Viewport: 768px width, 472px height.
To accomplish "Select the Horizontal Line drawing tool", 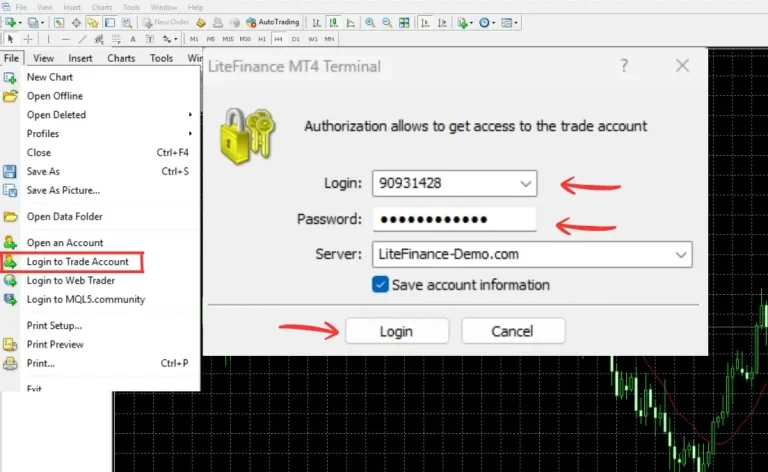I will pos(66,39).
